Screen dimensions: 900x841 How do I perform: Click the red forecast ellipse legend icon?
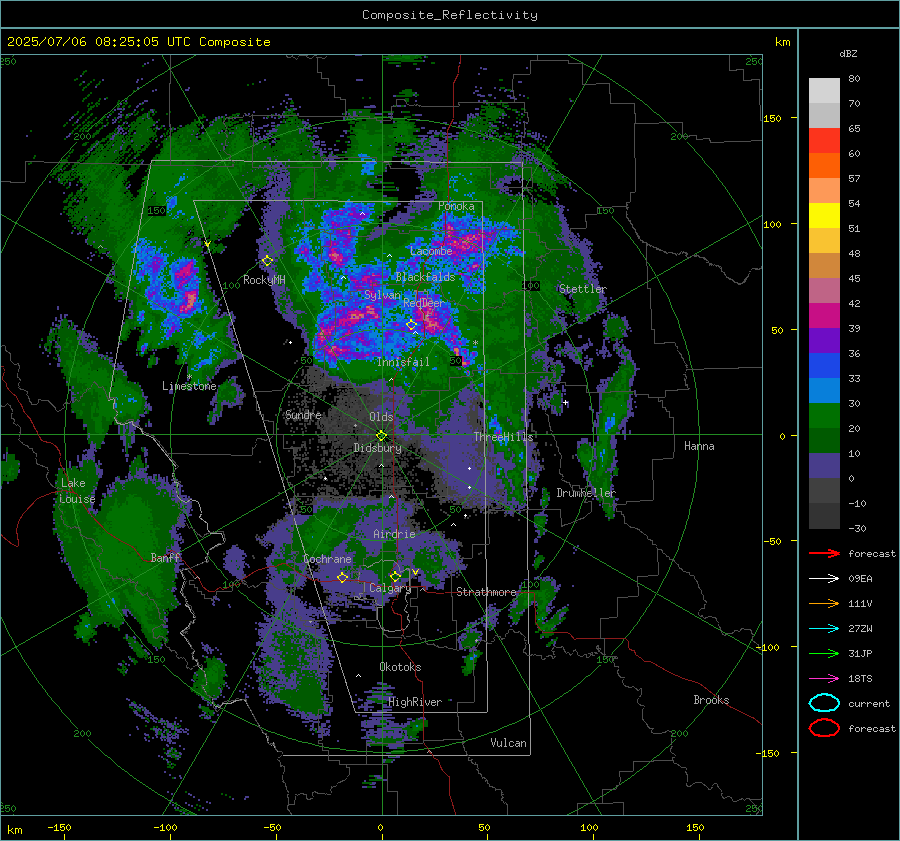click(x=824, y=728)
